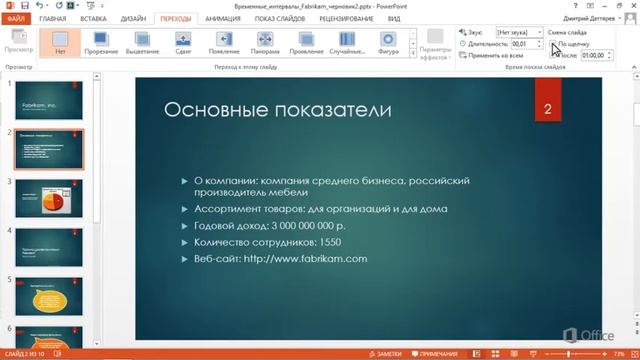Select the Прорезание transition

tap(101, 42)
